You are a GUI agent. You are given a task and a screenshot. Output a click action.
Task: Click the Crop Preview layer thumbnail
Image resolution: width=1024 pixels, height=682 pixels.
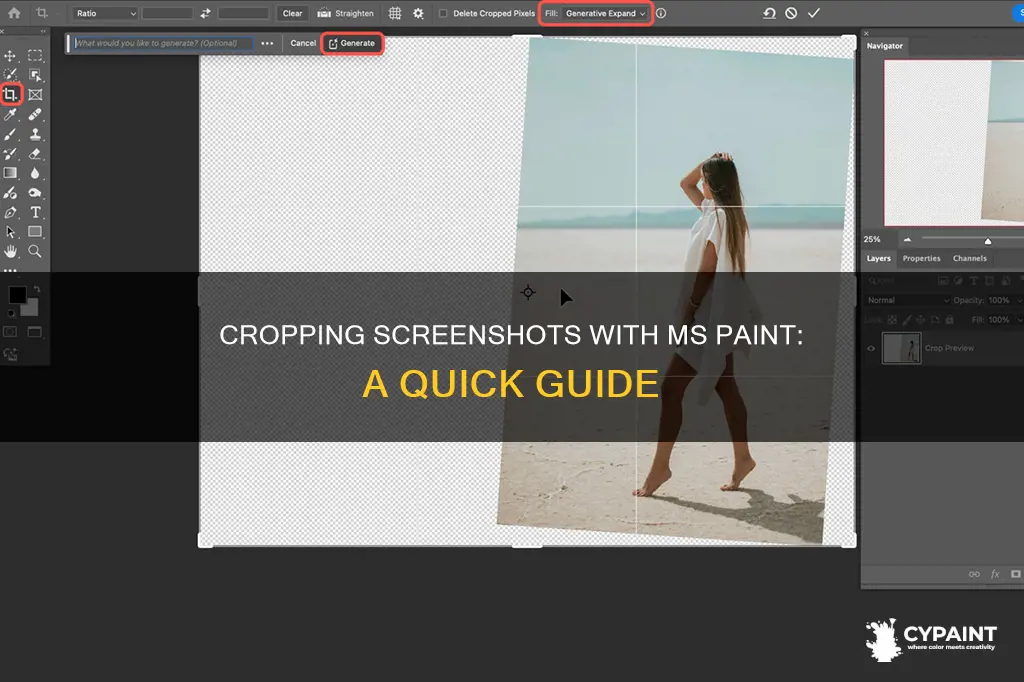(901, 348)
